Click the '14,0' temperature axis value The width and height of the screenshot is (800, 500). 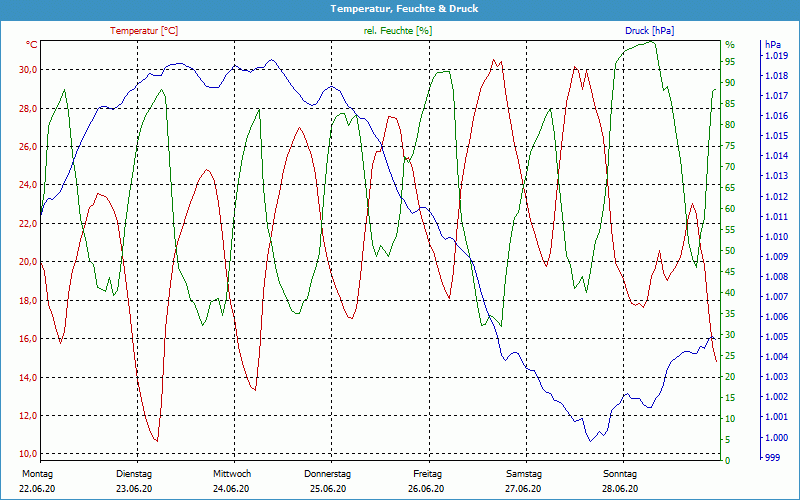pos(28,378)
